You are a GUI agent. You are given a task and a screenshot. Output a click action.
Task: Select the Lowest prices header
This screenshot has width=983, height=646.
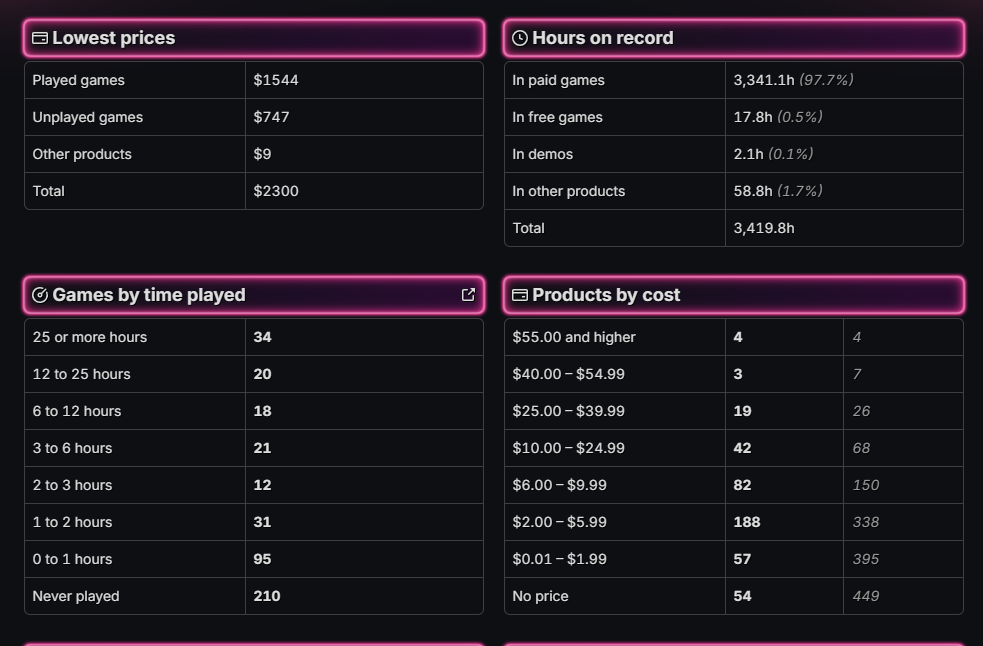(254, 38)
